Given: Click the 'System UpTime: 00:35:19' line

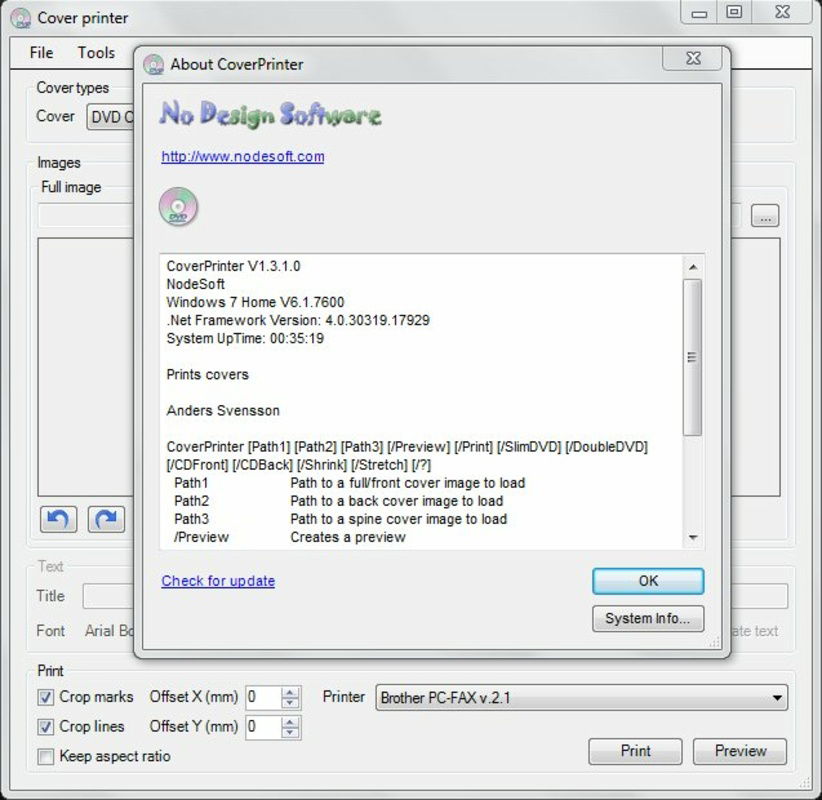Looking at the screenshot, I should click(245, 339).
